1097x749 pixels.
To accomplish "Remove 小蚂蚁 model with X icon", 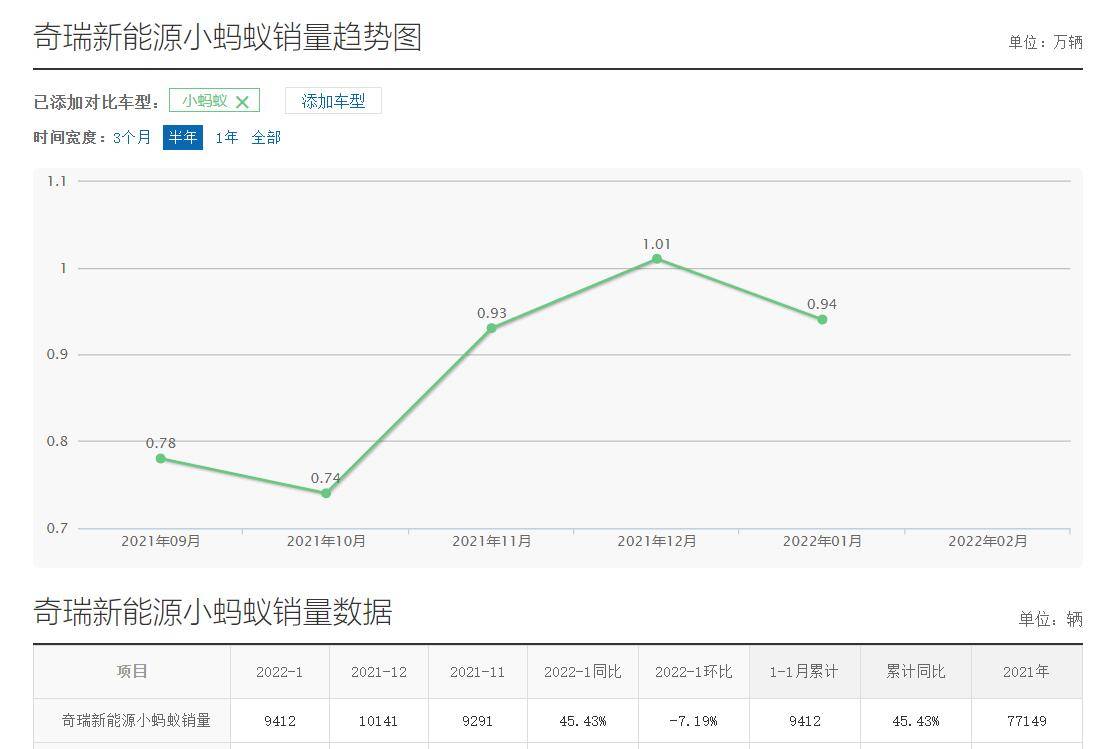I will click(242, 102).
